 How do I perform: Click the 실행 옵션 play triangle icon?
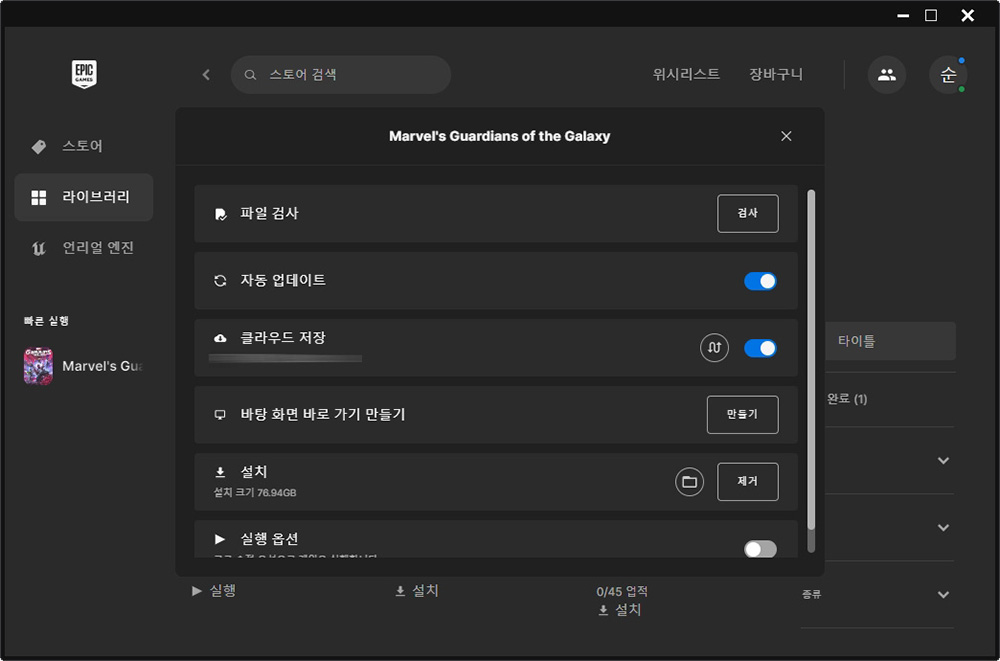tap(220, 539)
